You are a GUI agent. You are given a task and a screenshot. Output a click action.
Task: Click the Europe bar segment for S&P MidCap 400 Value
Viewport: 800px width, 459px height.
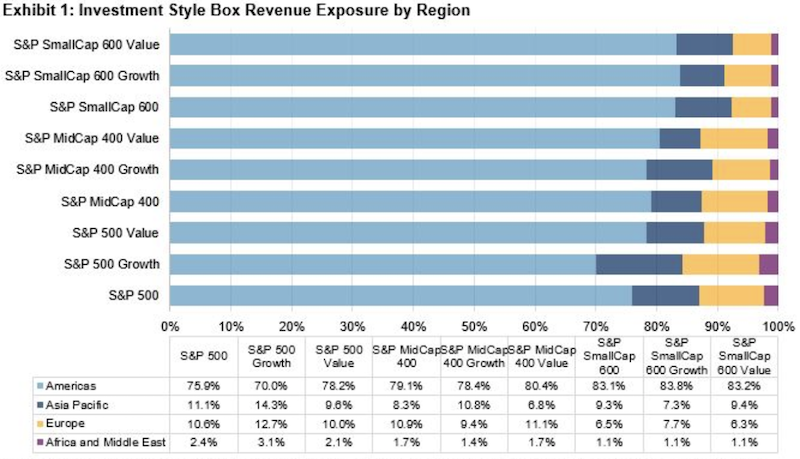(734, 138)
